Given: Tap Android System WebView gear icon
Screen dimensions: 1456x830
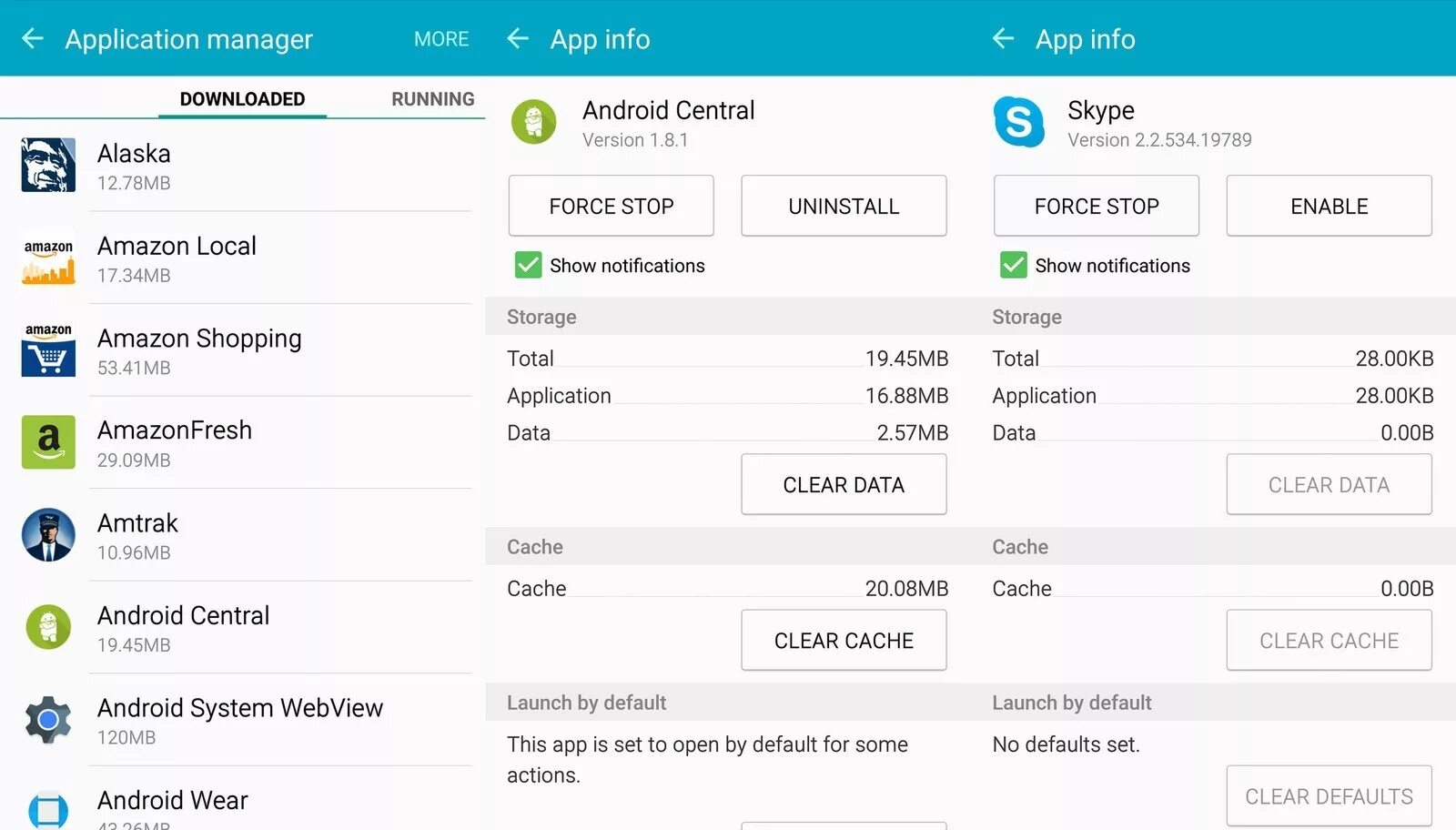Looking at the screenshot, I should (48, 720).
